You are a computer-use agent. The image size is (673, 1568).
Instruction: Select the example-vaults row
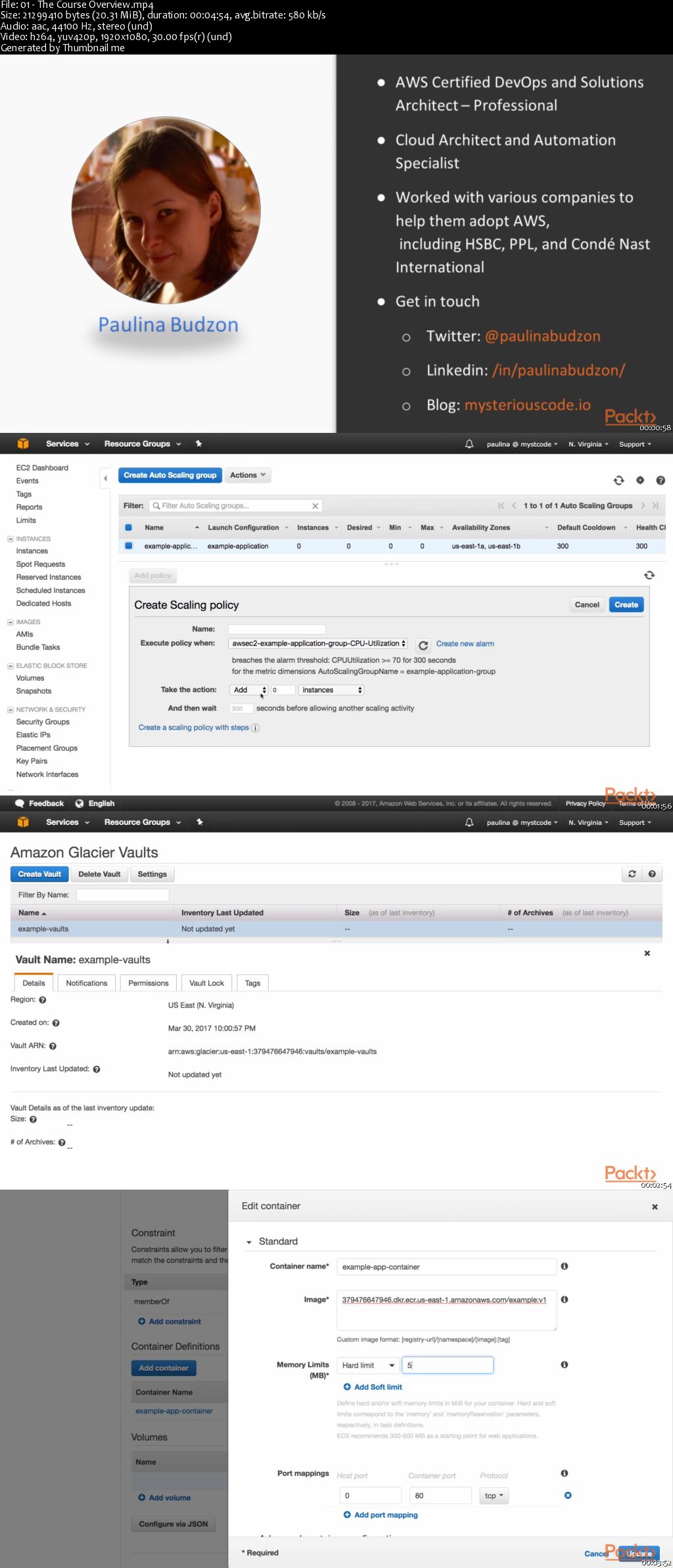(x=336, y=929)
